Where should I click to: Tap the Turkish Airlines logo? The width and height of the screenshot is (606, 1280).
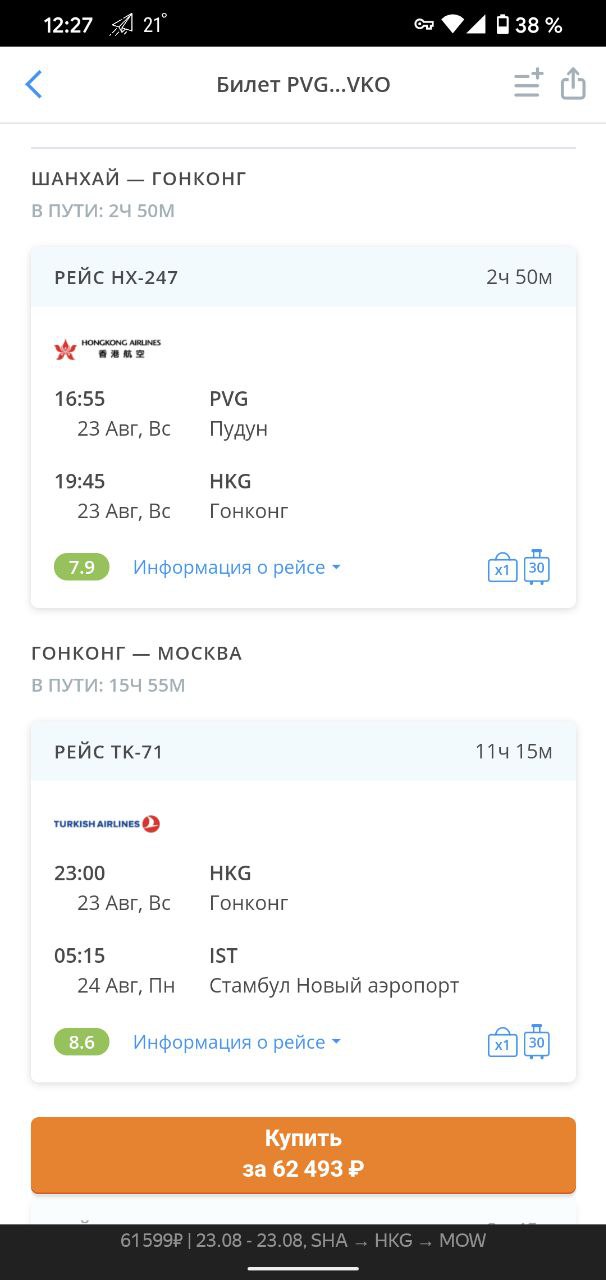pos(107,824)
